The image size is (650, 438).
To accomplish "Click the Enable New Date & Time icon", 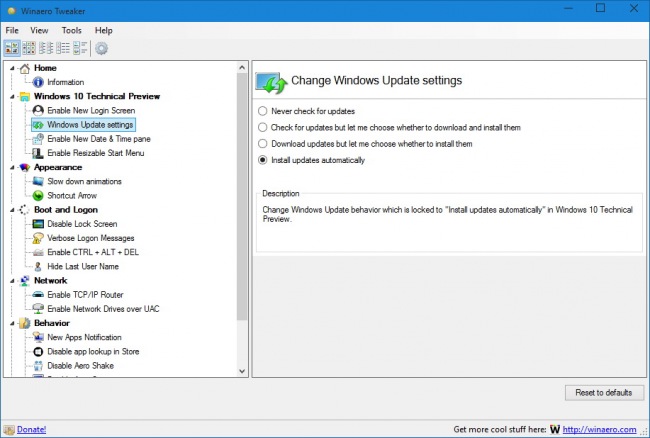I will 38,139.
